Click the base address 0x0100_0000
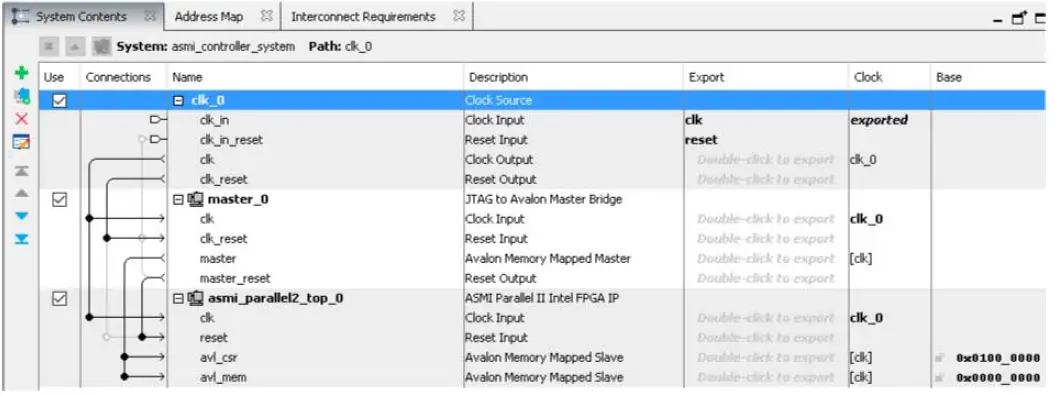The image size is (1055, 395). pyautogui.click(x=998, y=358)
